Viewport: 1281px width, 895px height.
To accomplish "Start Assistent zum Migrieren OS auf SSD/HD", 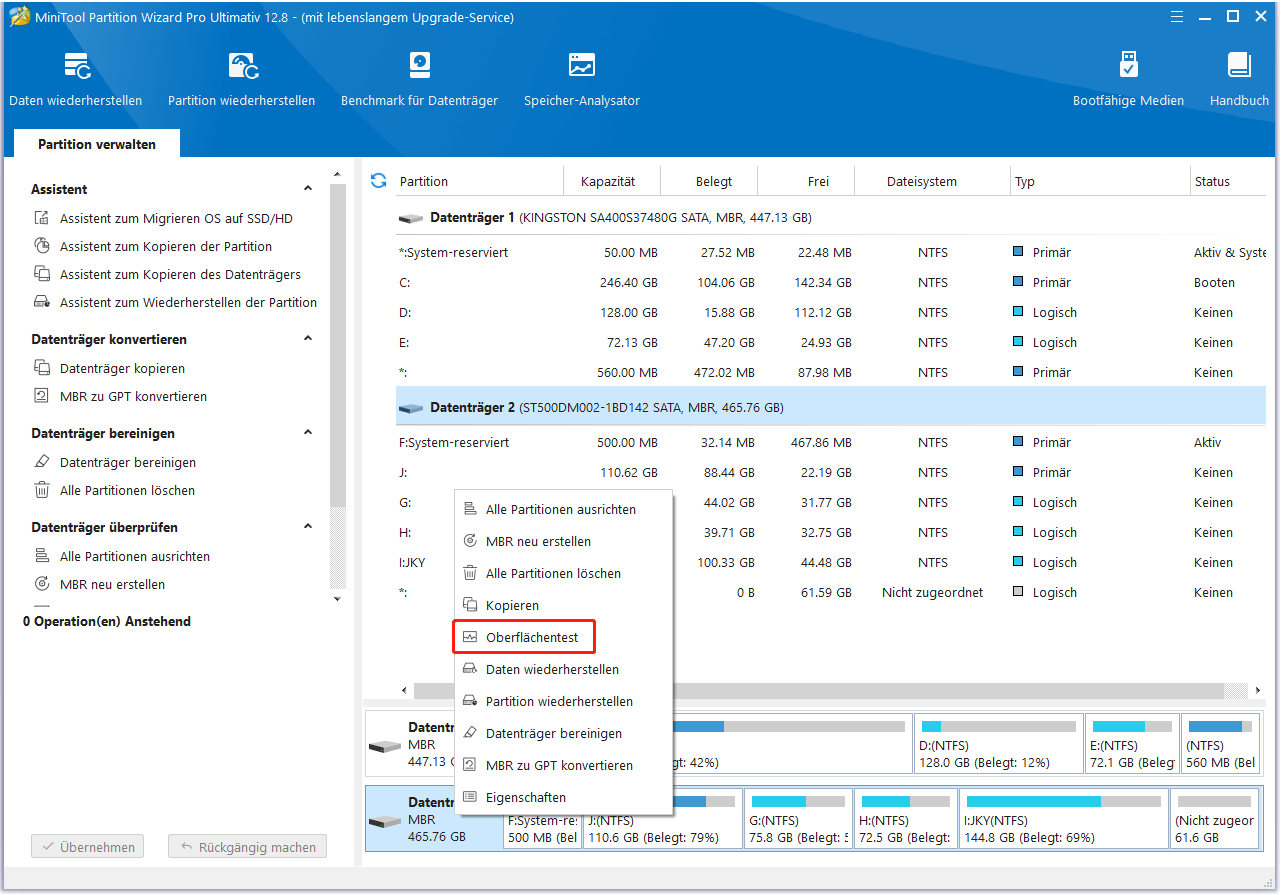I will point(176,218).
